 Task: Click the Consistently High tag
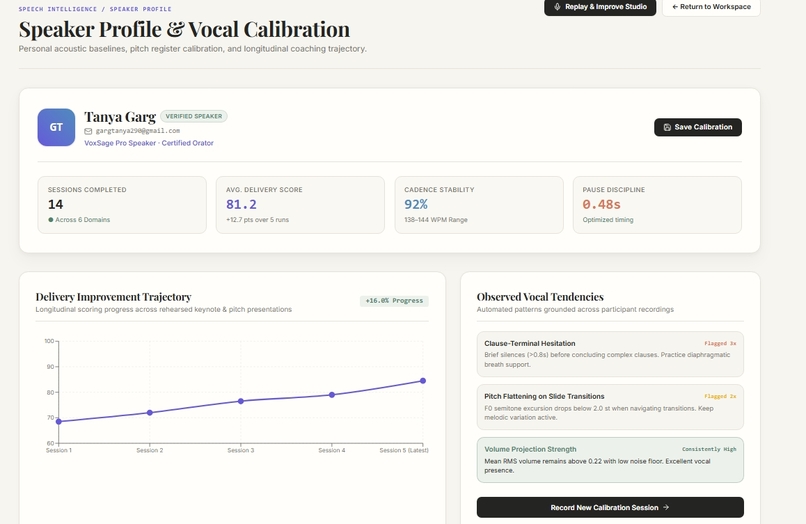(x=709, y=449)
